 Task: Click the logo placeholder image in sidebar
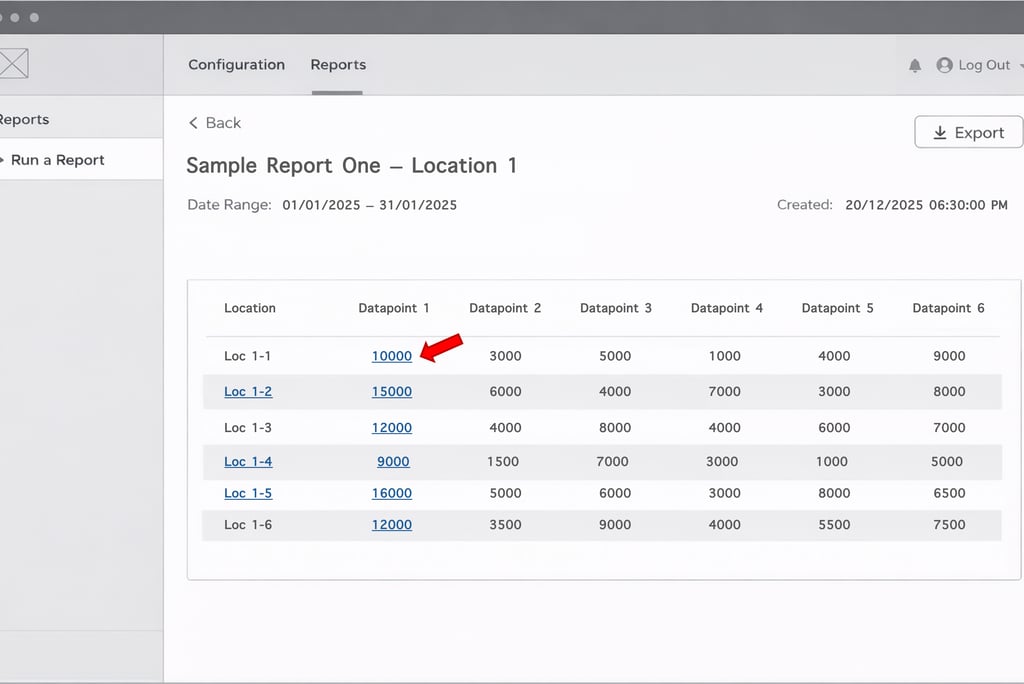(x=13, y=64)
